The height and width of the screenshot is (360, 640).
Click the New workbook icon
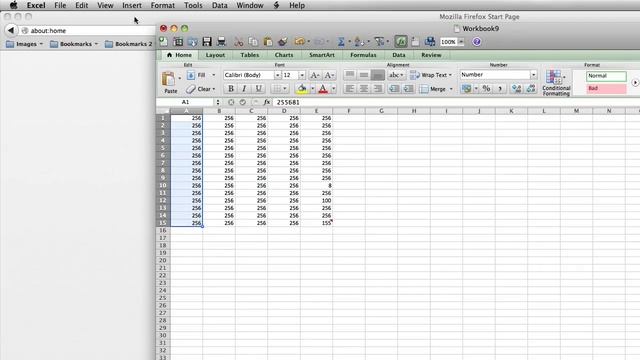click(163, 41)
